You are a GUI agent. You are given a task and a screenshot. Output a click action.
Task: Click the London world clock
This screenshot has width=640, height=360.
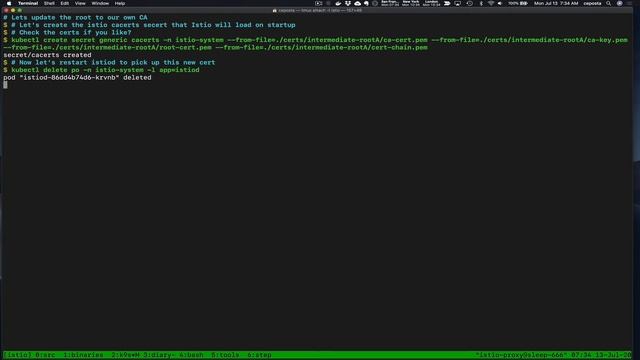[x=431, y=3]
